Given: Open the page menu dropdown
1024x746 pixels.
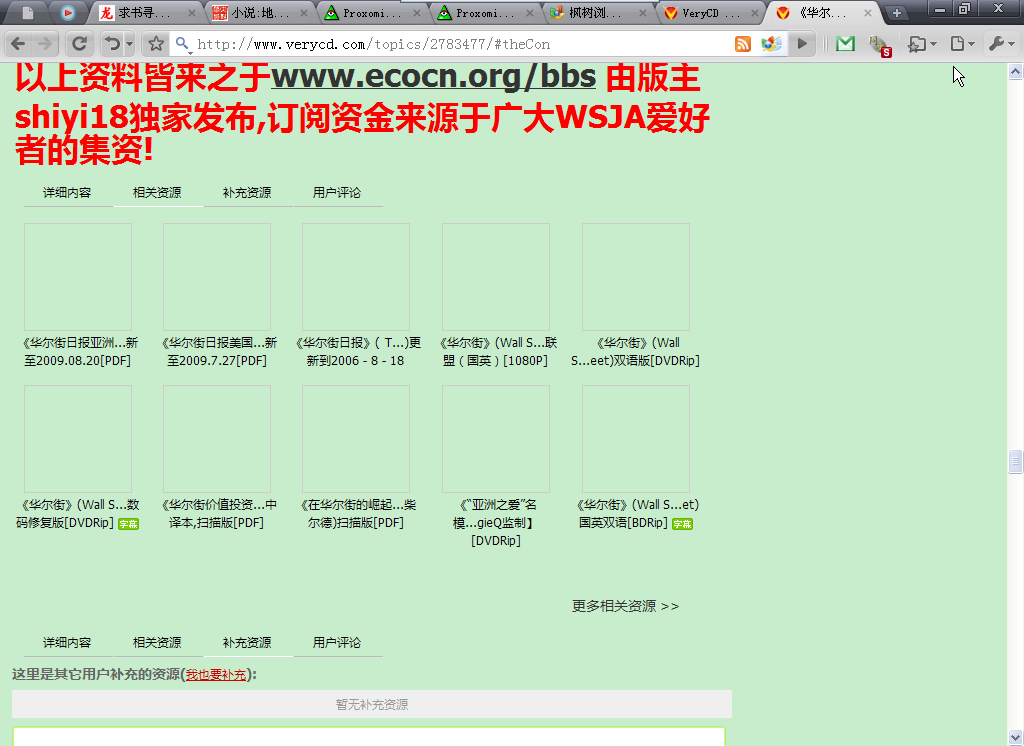Looking at the screenshot, I should pos(963,44).
